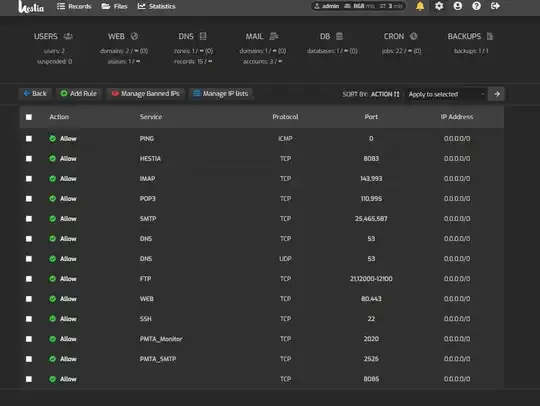Open the Statistics menu item
The image size is (540, 406).
(x=157, y=7)
